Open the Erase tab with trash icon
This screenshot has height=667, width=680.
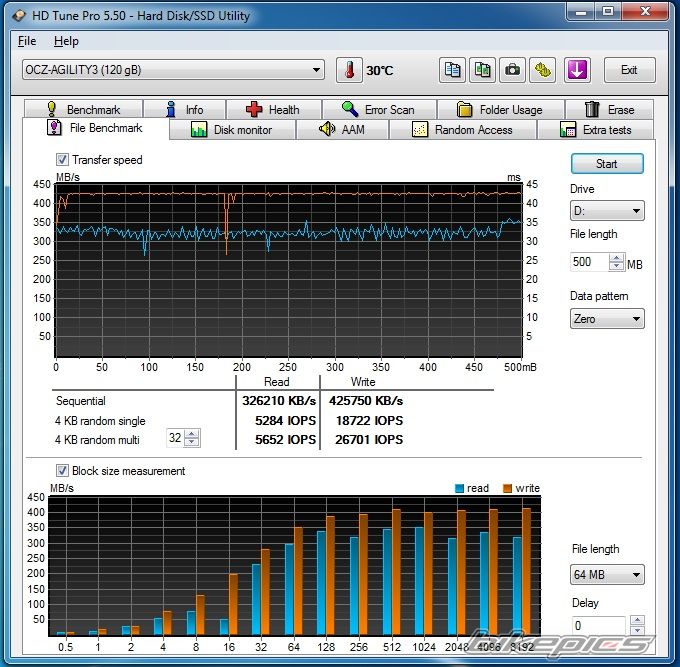[x=609, y=109]
